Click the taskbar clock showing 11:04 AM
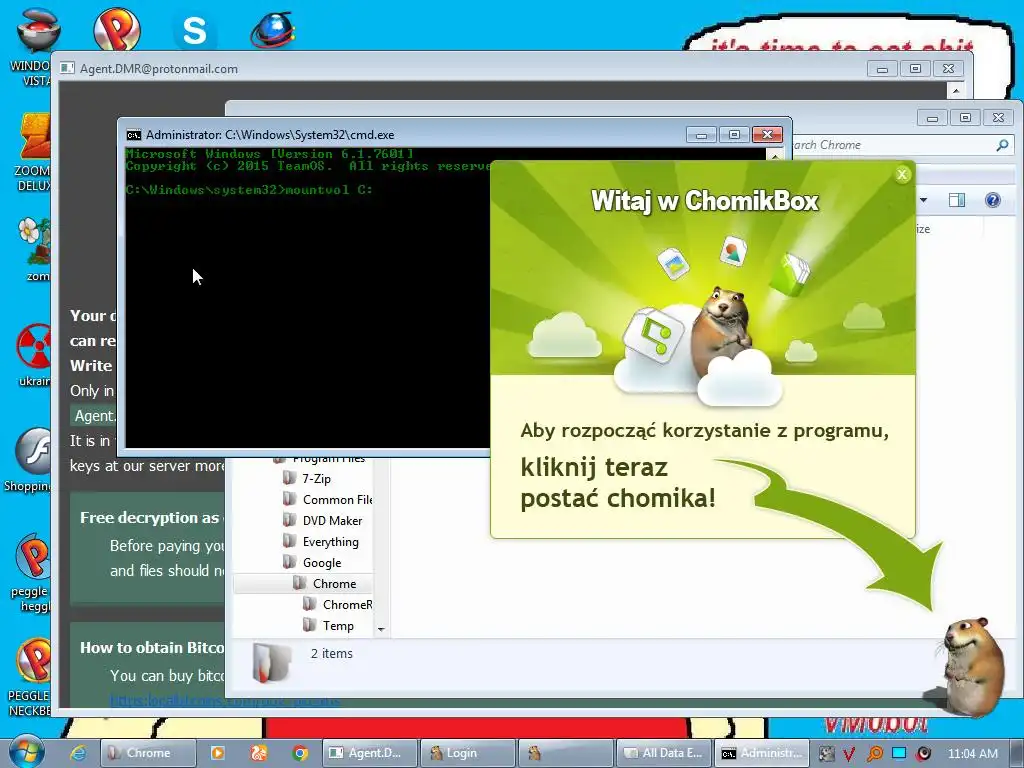Screen dimensions: 1024x768 [x=972, y=753]
